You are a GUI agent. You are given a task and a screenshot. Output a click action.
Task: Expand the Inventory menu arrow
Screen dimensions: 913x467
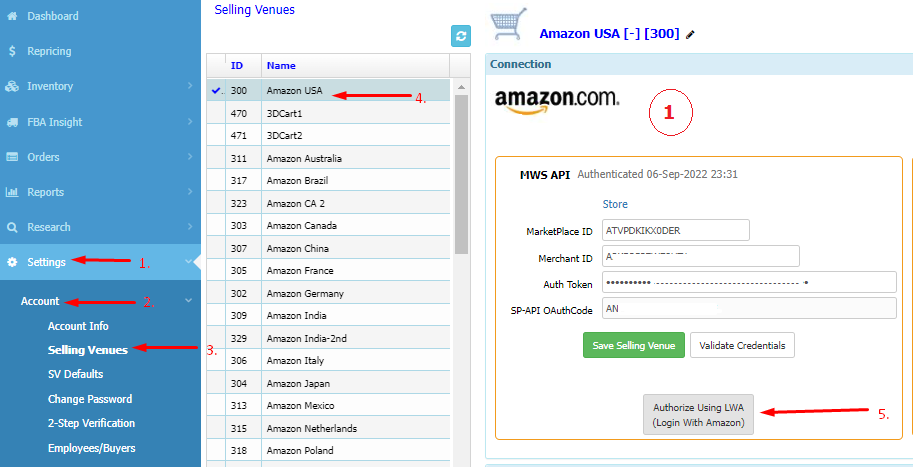tap(189, 87)
